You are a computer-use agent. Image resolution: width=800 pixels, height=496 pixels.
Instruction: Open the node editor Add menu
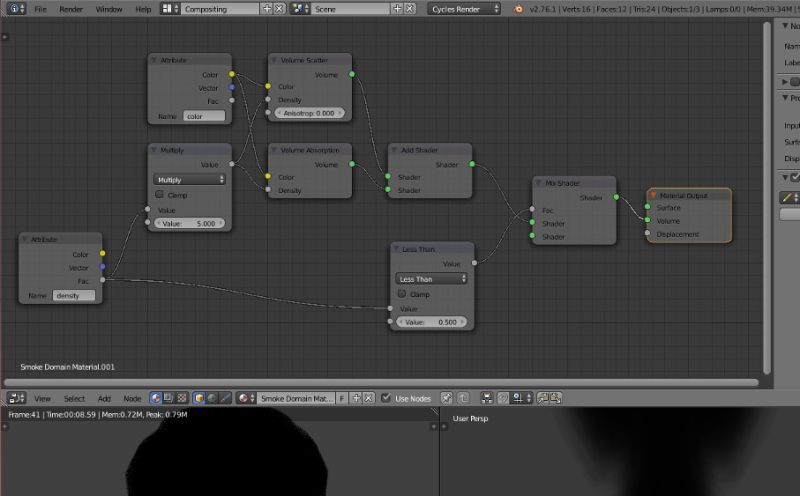click(x=104, y=399)
